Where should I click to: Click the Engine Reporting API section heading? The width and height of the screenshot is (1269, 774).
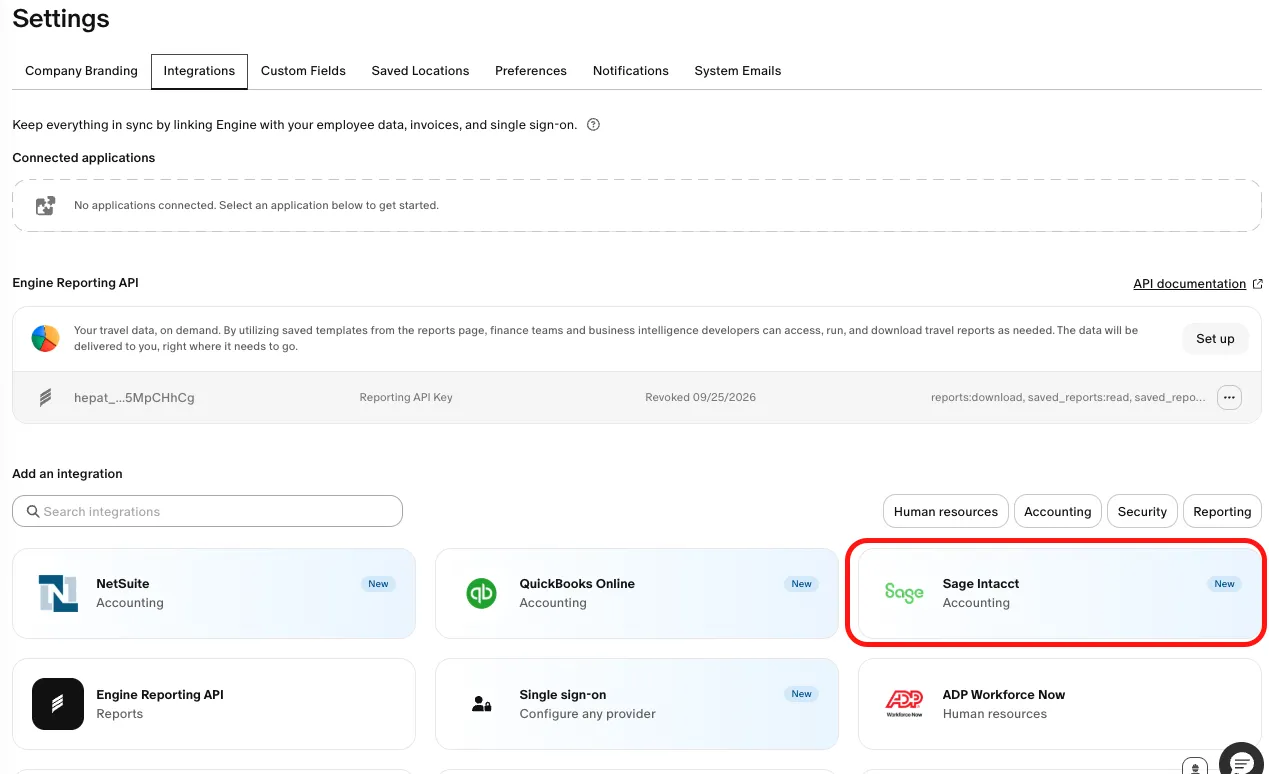(75, 283)
